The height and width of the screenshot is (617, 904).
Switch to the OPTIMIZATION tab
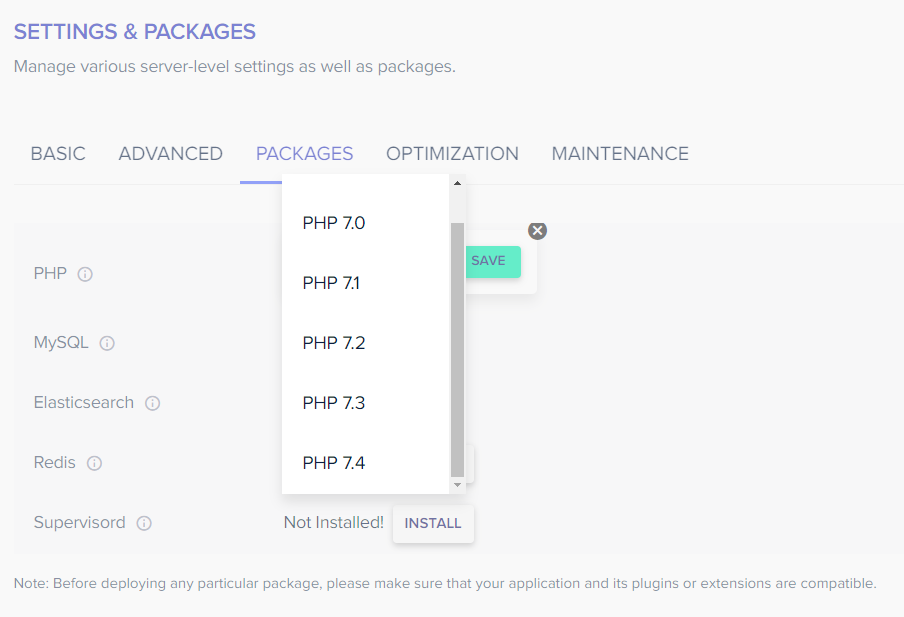(x=452, y=154)
